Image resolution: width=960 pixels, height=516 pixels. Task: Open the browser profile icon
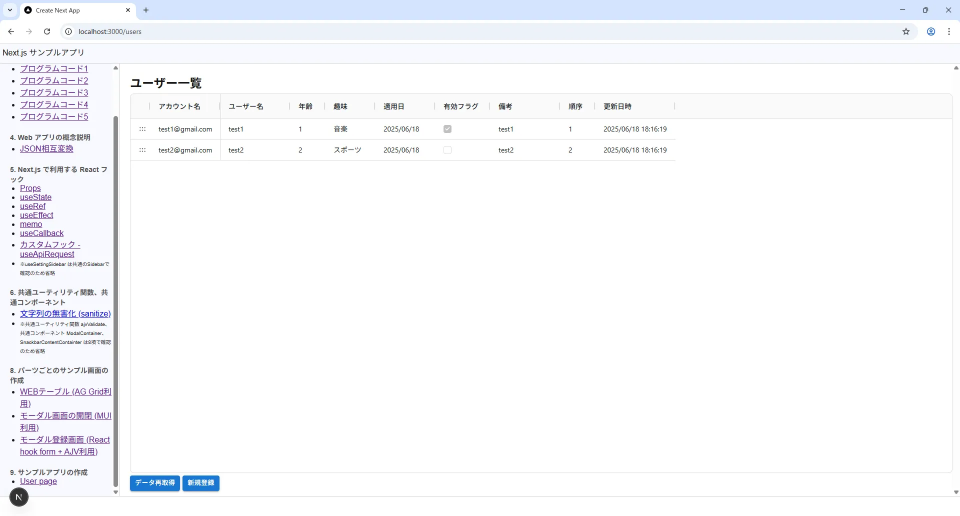(931, 31)
